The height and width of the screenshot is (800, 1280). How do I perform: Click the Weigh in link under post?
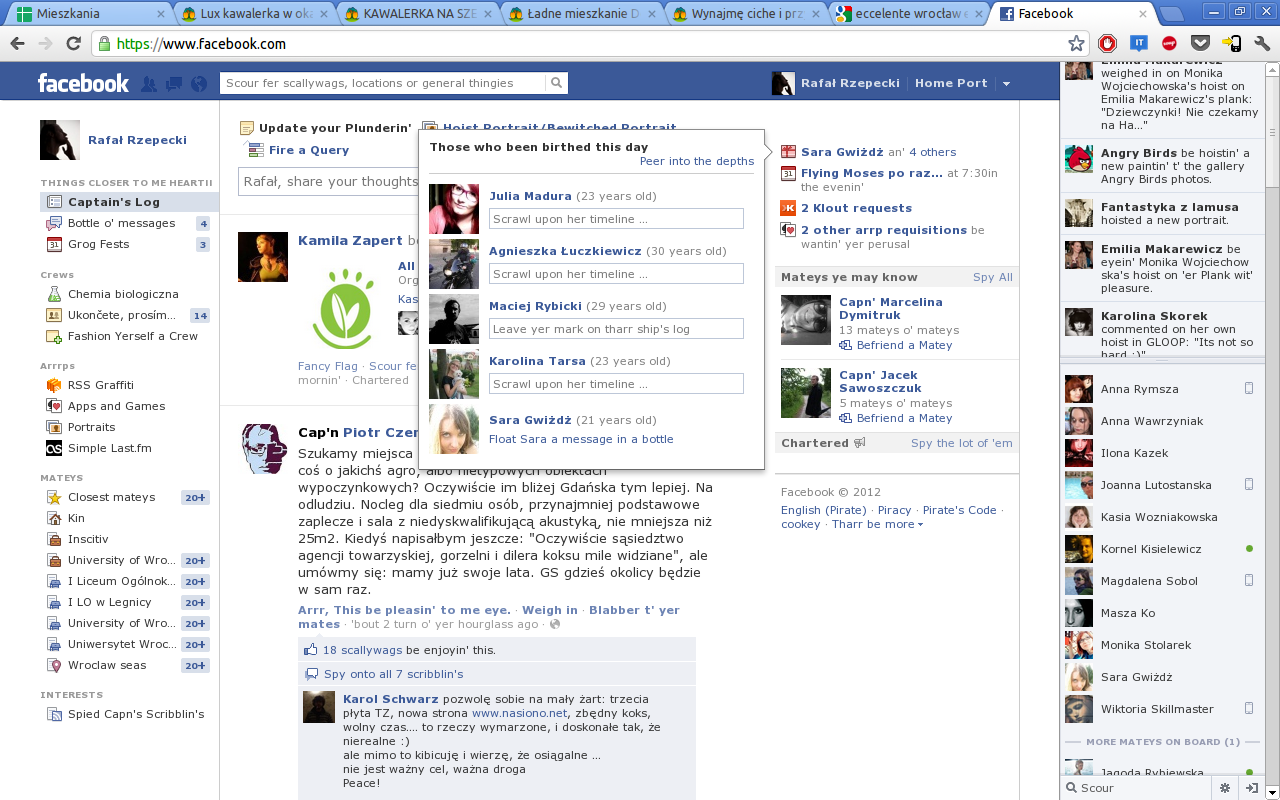pyautogui.click(x=550, y=610)
